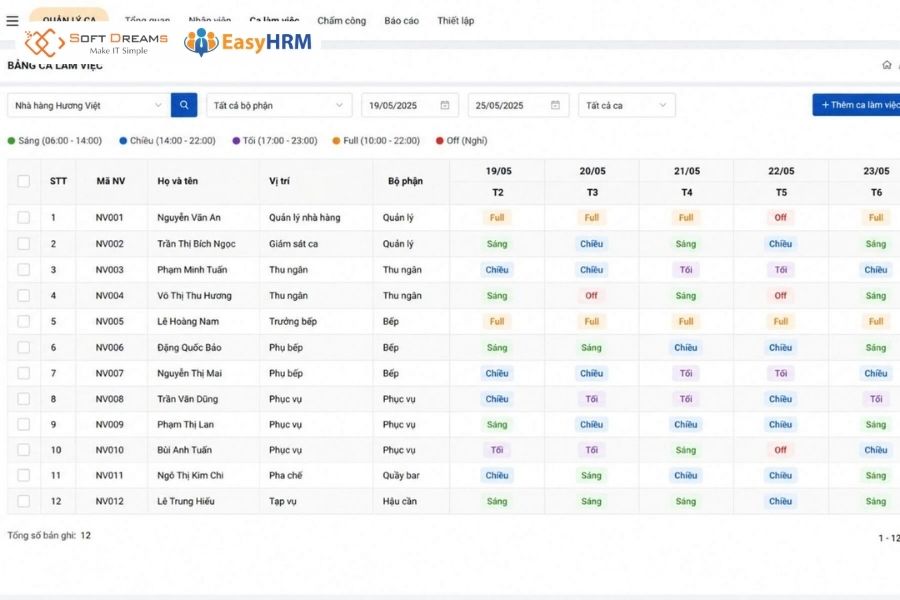Screen dimensions: 900x600
Task: Open calendar icon for 19/05/2025 field
Action: click(x=445, y=105)
